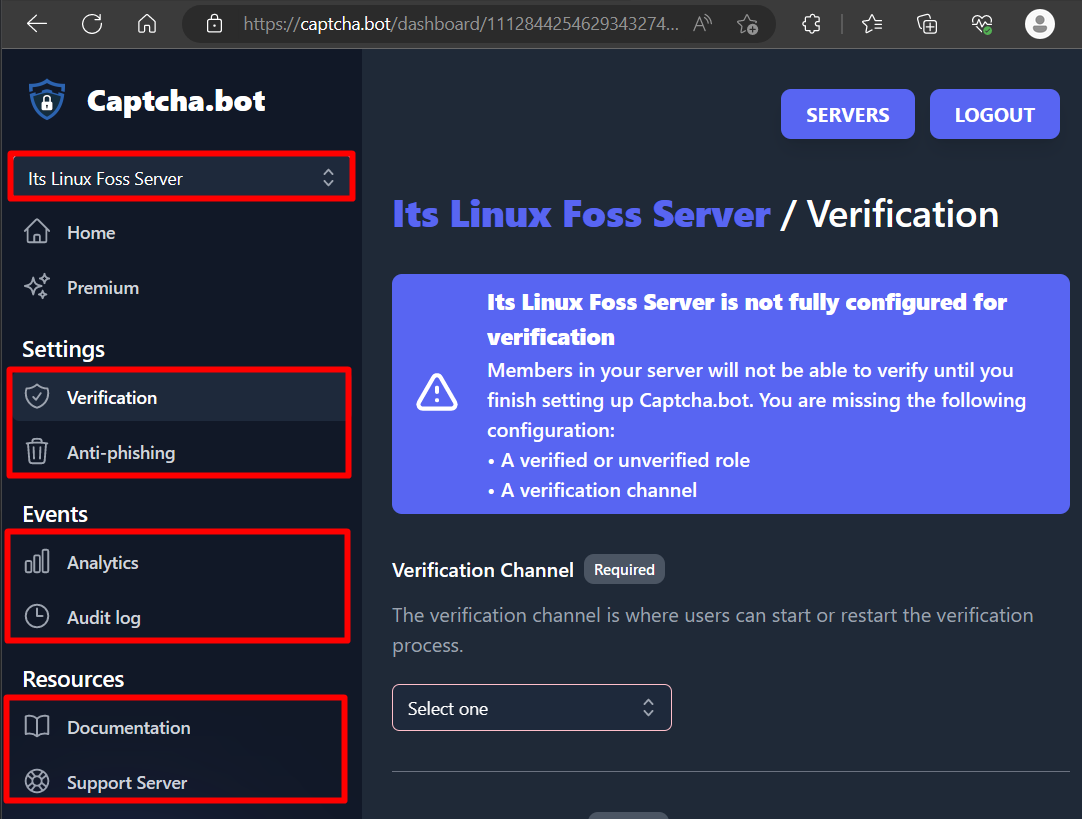
Task: Open the Support Server resource link
Action: (179, 782)
